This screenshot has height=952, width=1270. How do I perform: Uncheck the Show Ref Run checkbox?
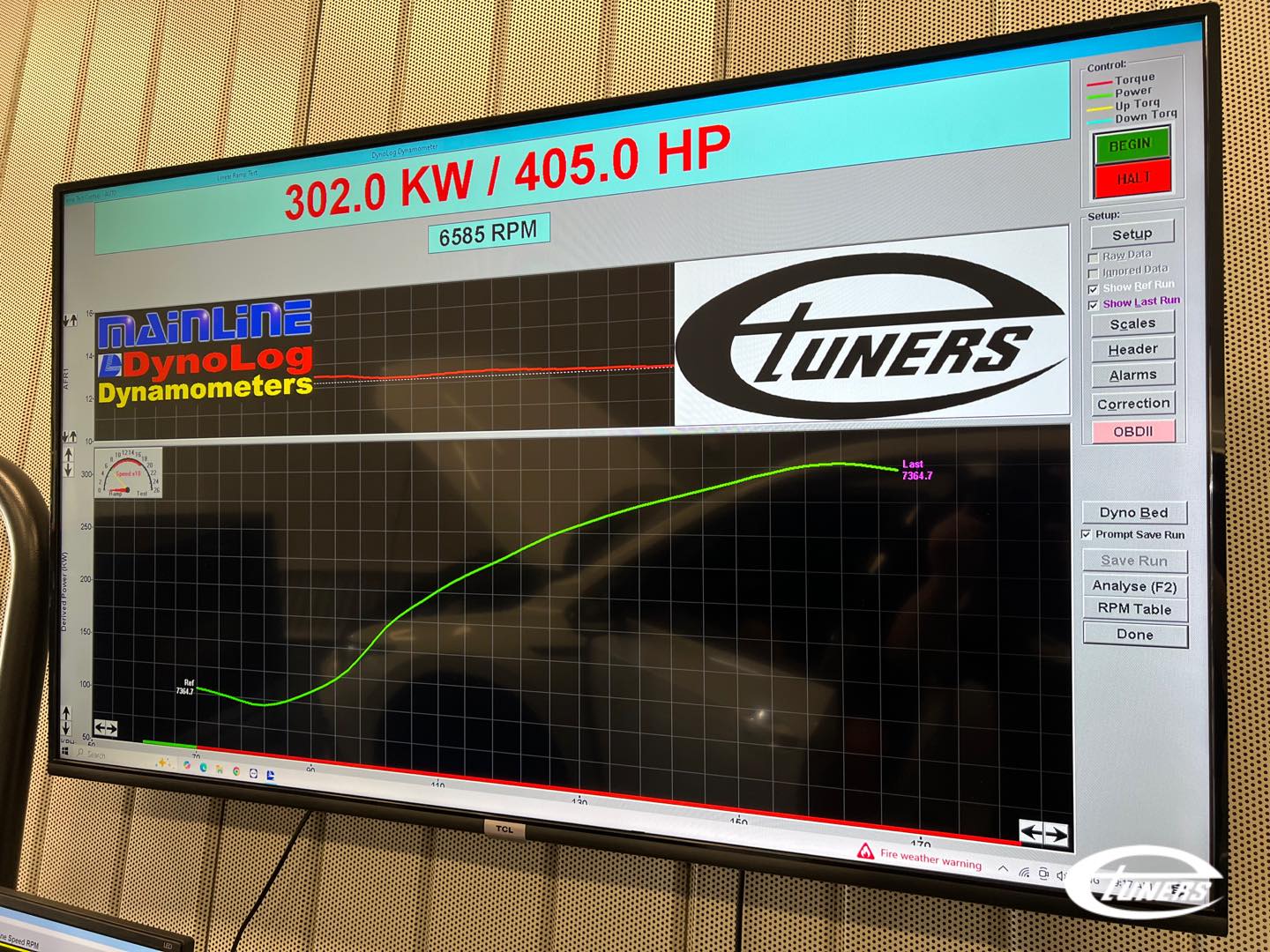[x=1094, y=289]
